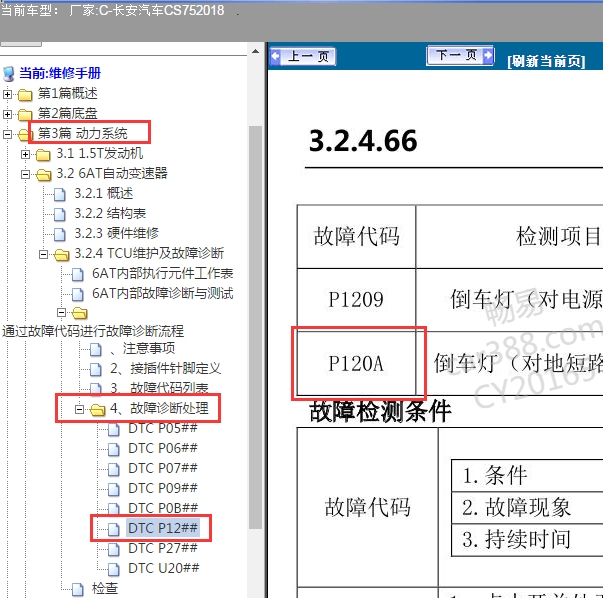This screenshot has width=603, height=598.
Task: Select DTC P0B## tree item
Action: coord(163,508)
